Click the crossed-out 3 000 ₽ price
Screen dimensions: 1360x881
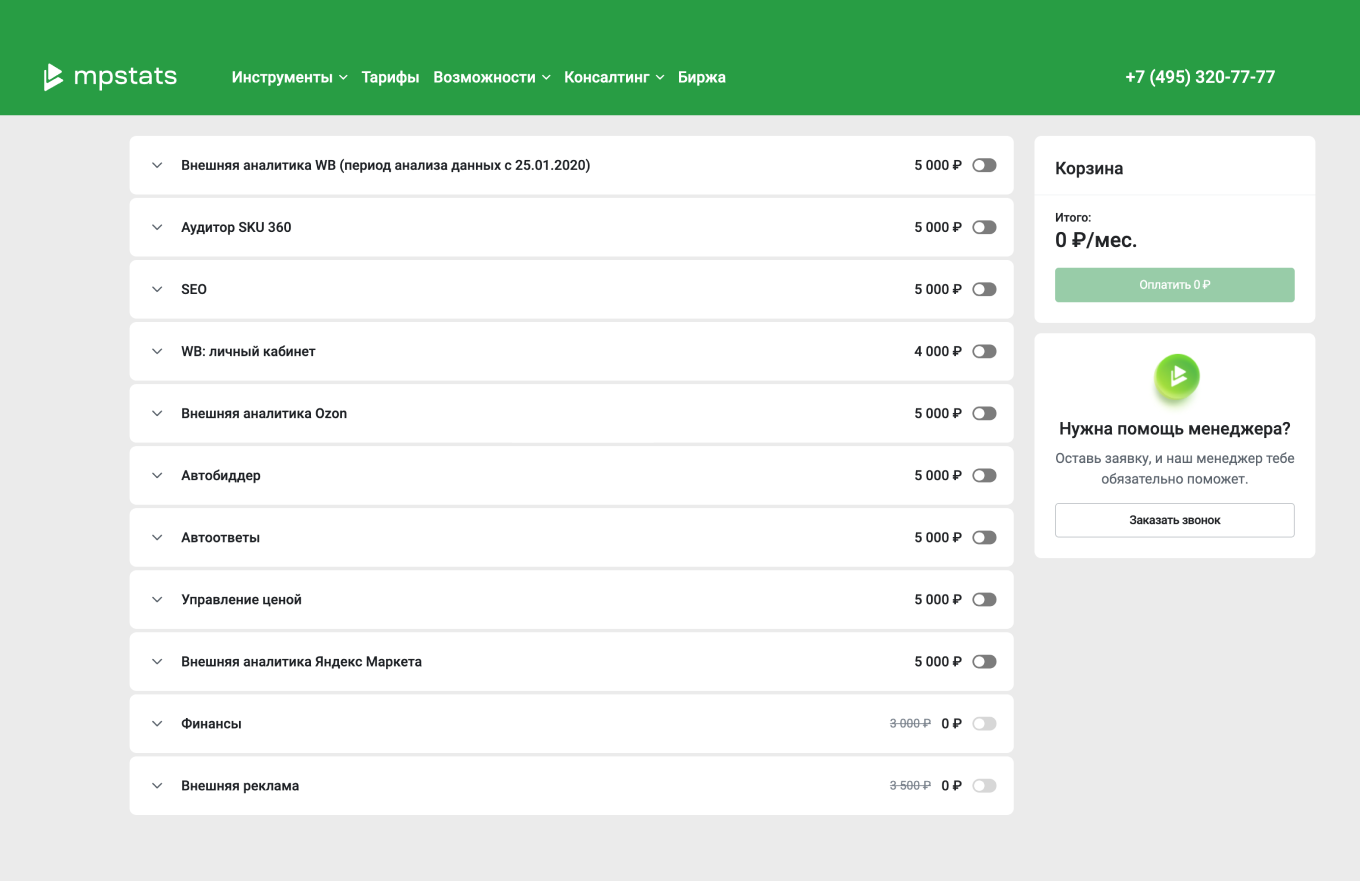(911, 723)
